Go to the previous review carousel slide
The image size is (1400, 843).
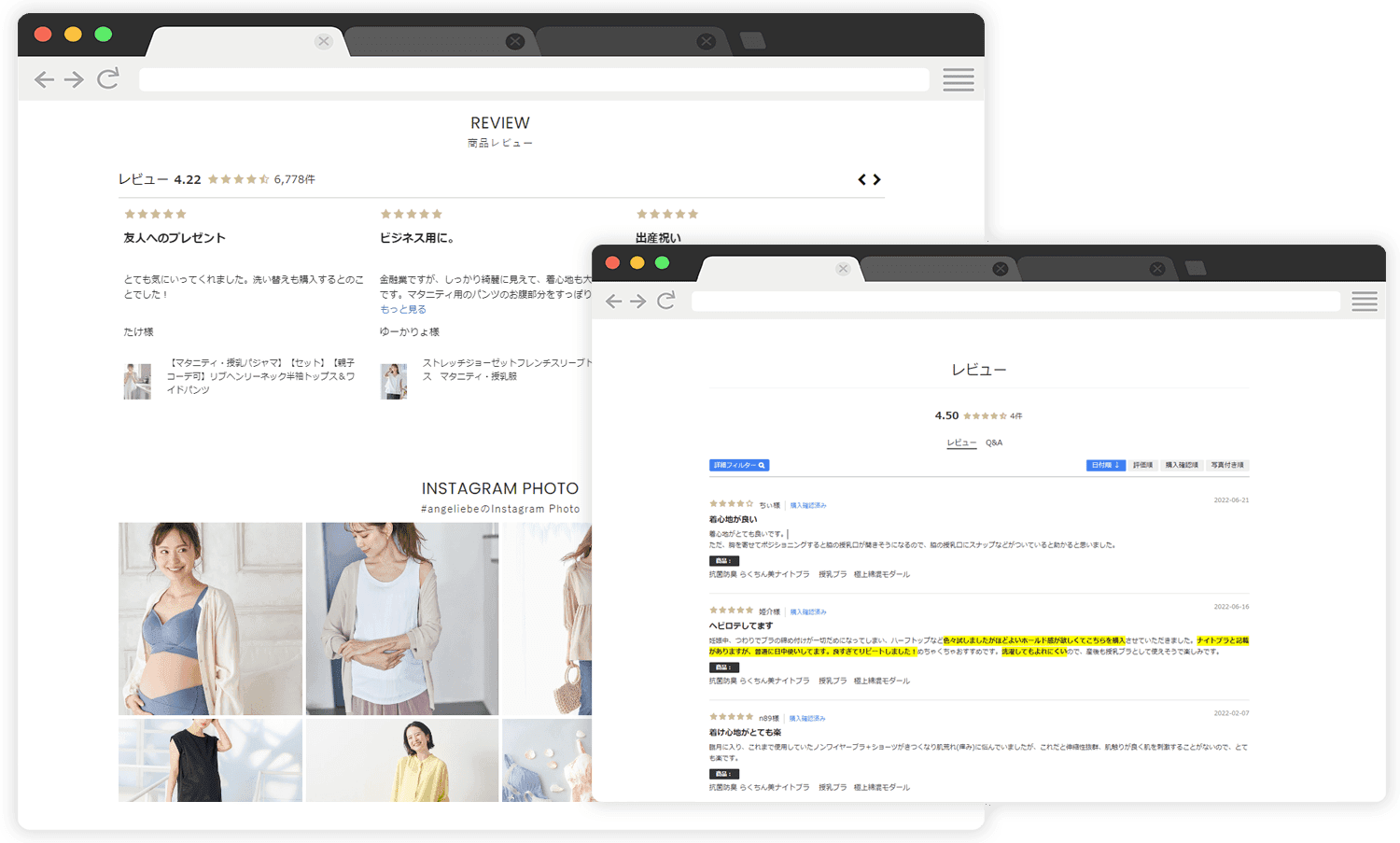(x=861, y=179)
